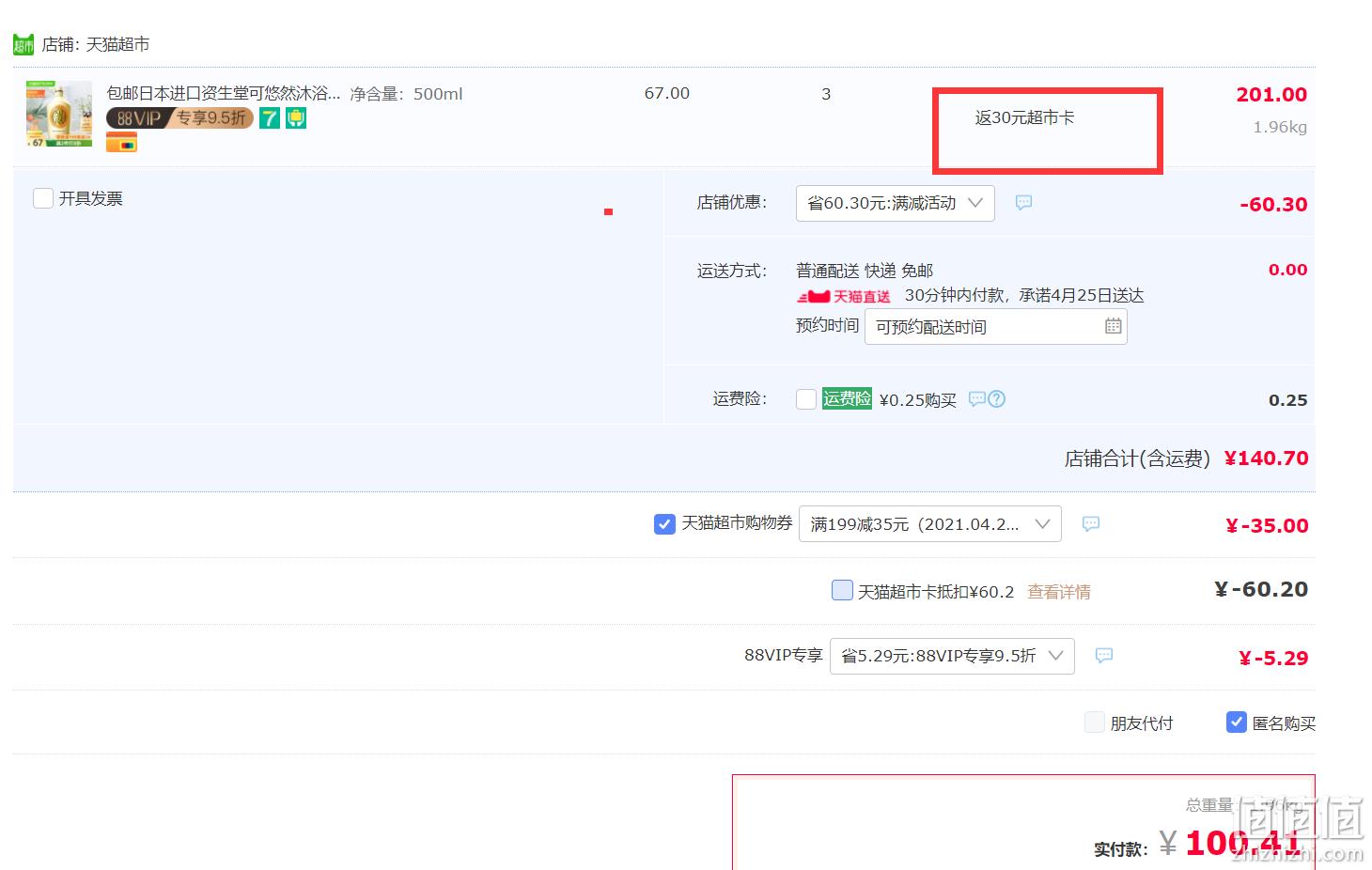Click the 可预约配送时间 delivery time field
The height and width of the screenshot is (870, 1372).
pos(995,327)
